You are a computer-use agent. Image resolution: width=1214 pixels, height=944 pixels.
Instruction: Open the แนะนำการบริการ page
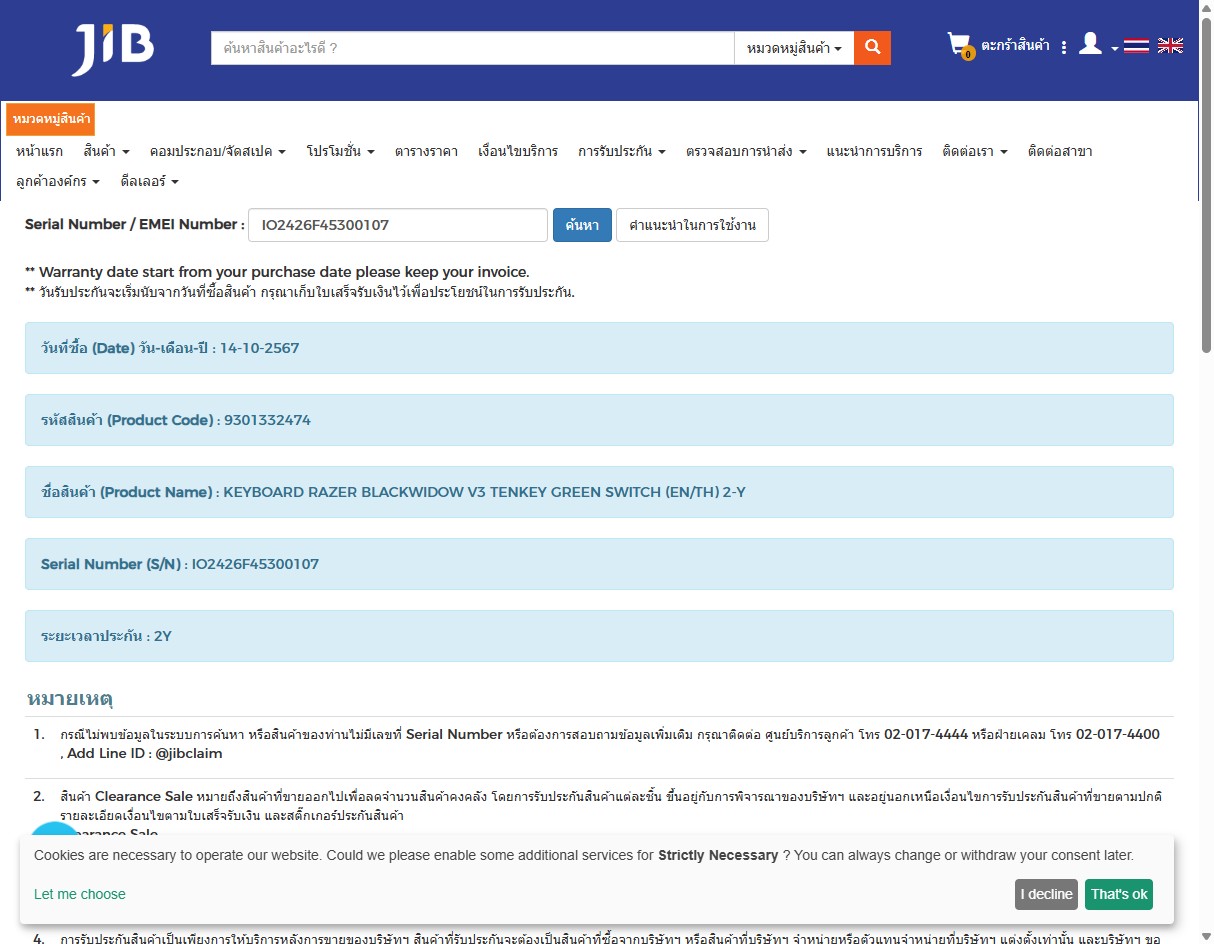point(874,151)
